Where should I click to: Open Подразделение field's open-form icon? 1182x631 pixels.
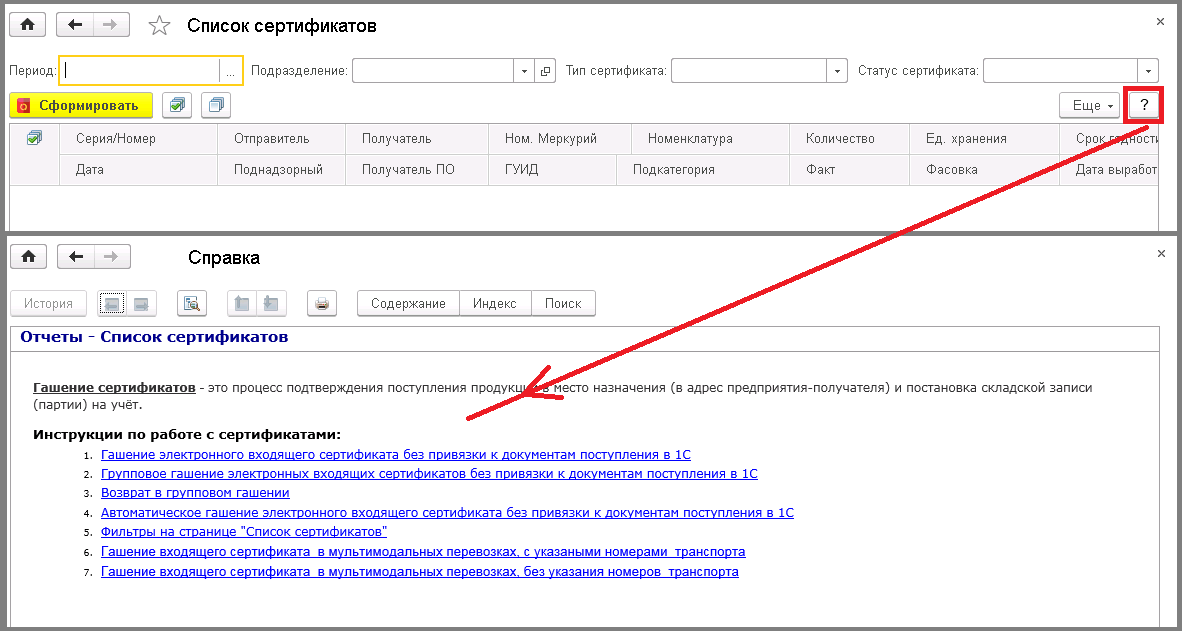[x=545, y=71]
